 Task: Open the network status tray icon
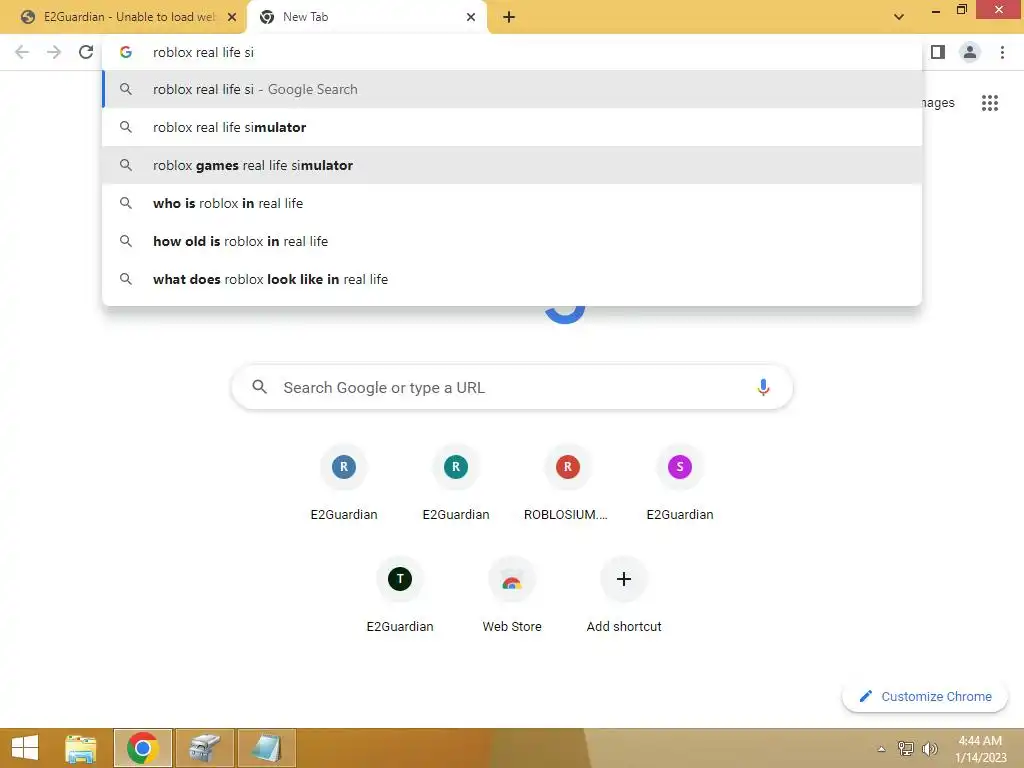click(x=905, y=748)
